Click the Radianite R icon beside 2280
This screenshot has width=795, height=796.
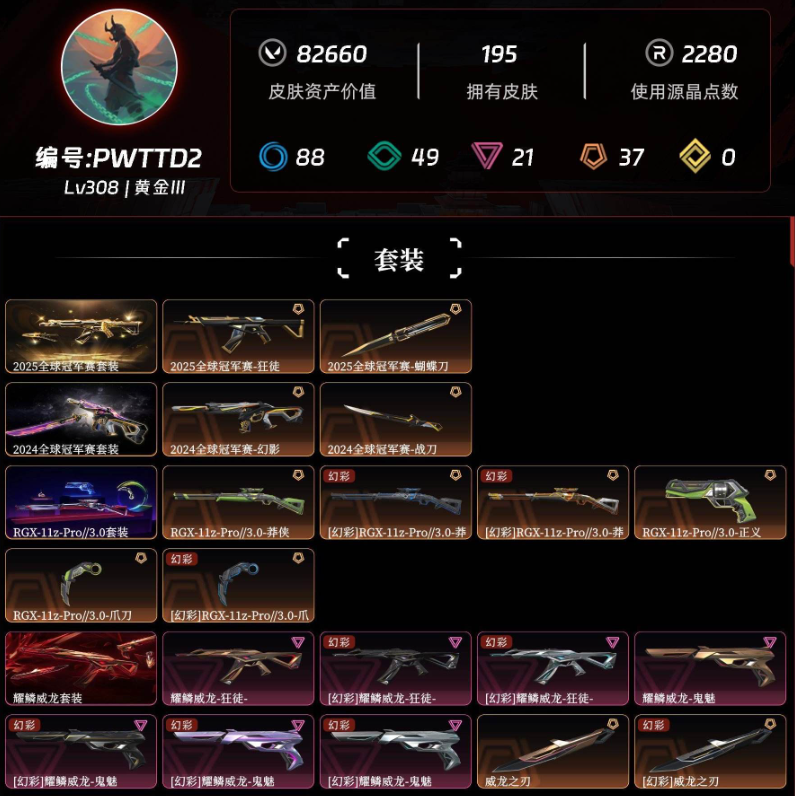659,53
